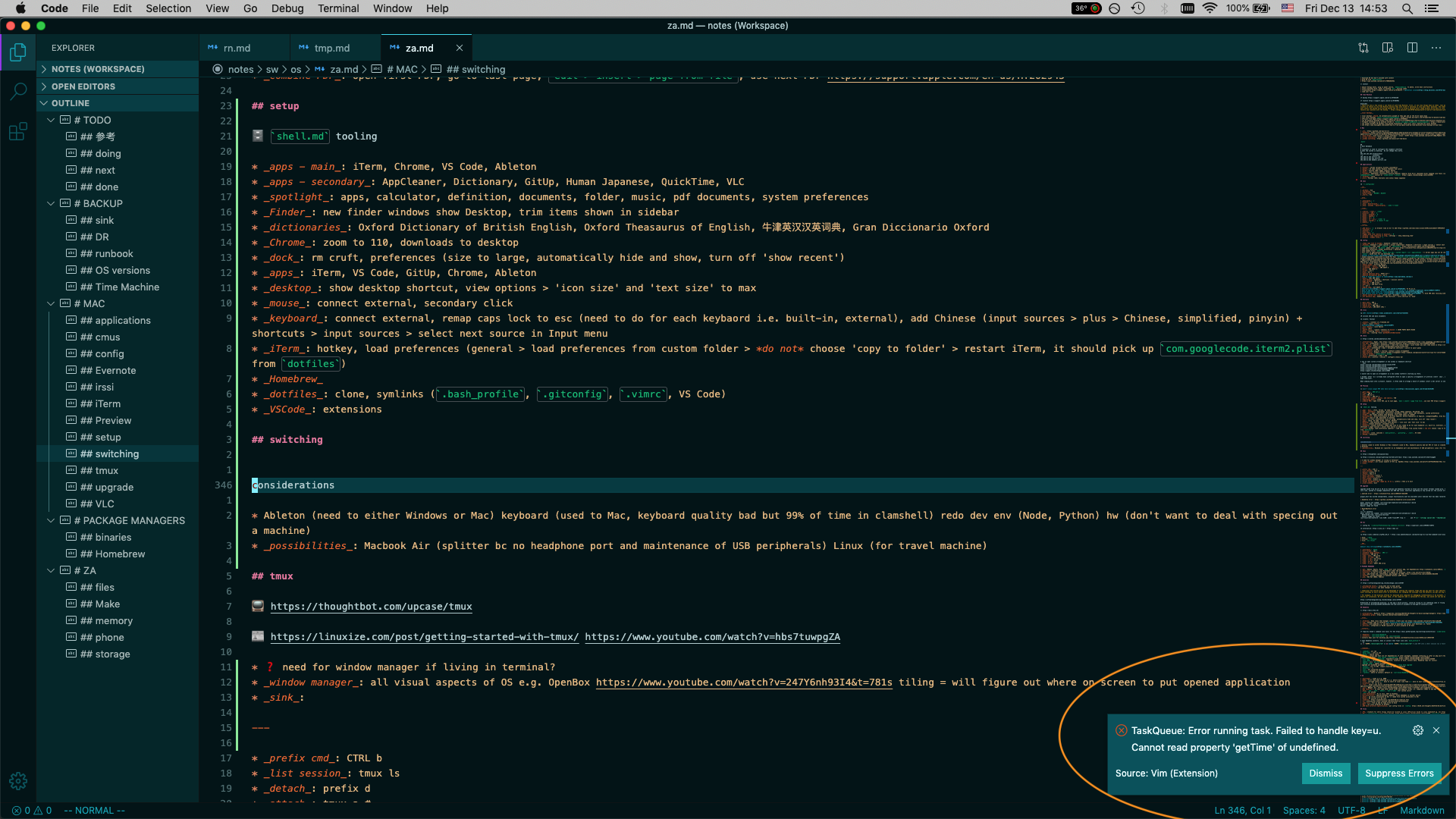Click the Suppress Errors button in the notification

click(x=1398, y=773)
